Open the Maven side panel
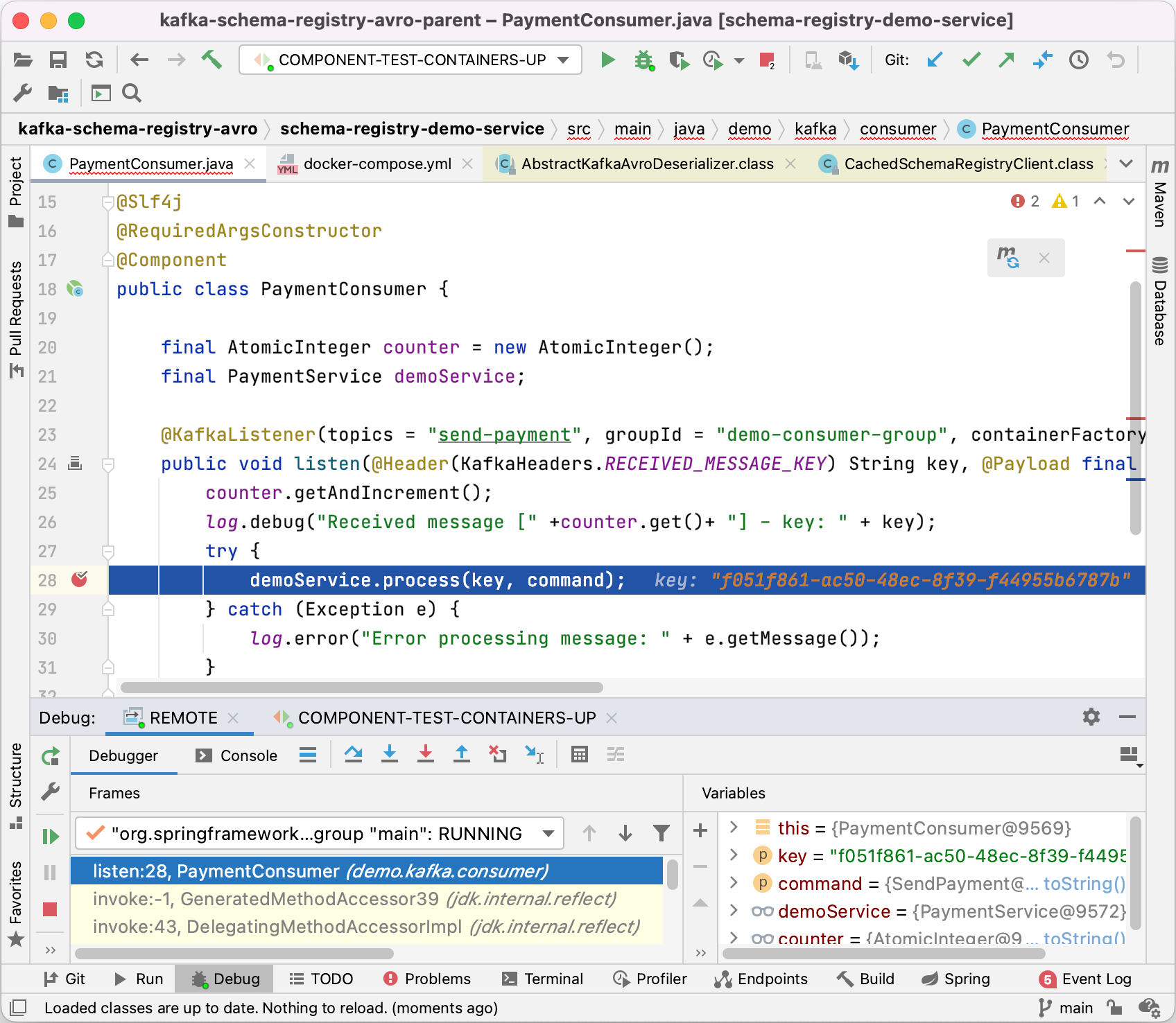1176x1023 pixels. (1160, 193)
